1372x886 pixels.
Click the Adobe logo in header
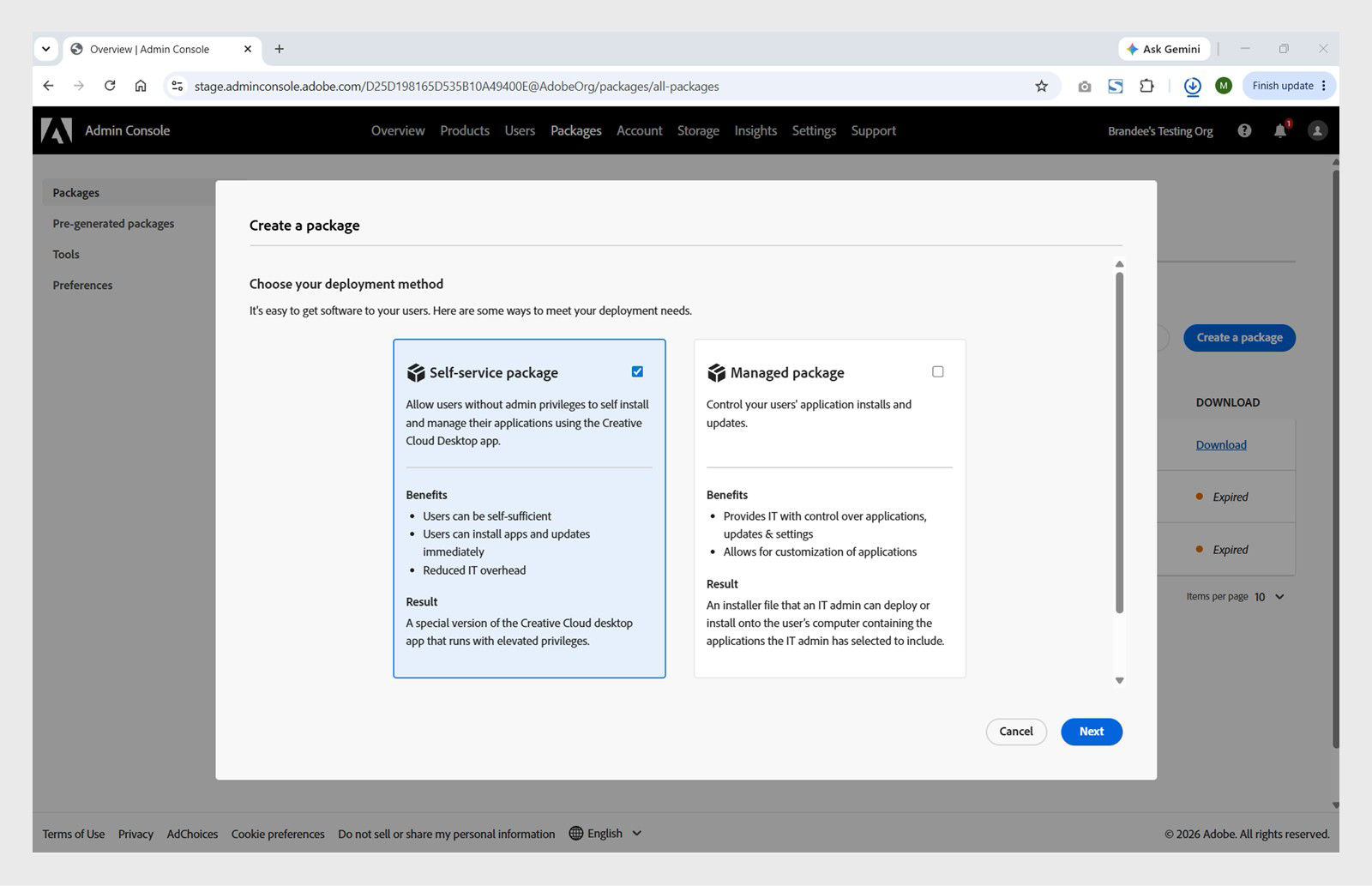[57, 130]
